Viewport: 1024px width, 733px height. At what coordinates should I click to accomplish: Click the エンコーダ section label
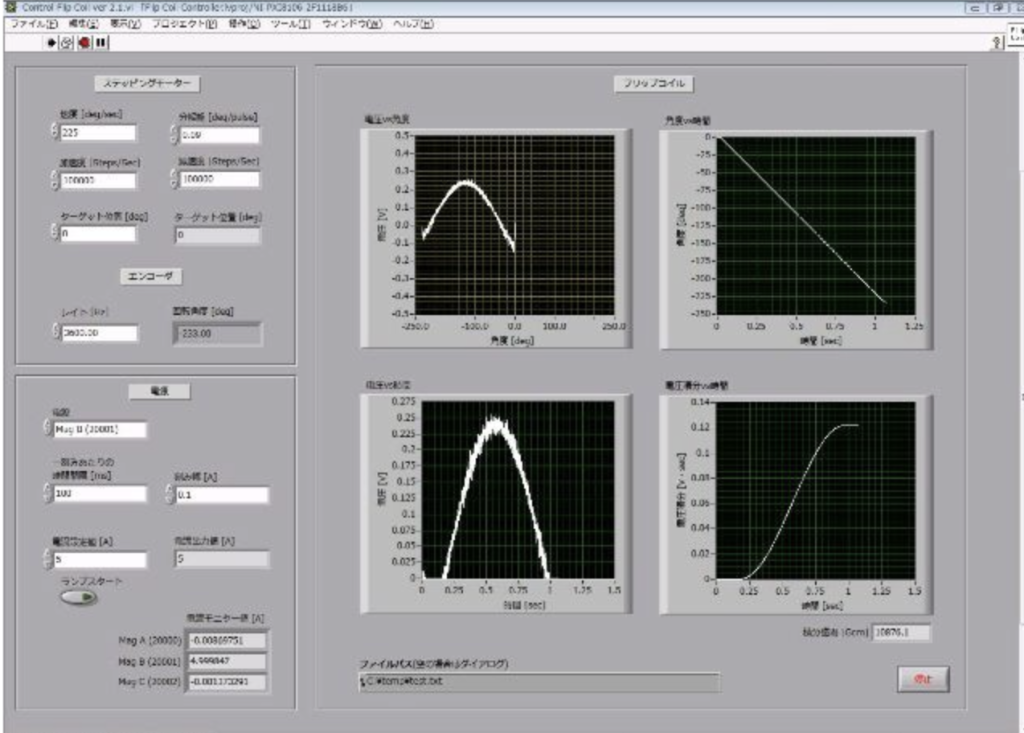point(151,276)
